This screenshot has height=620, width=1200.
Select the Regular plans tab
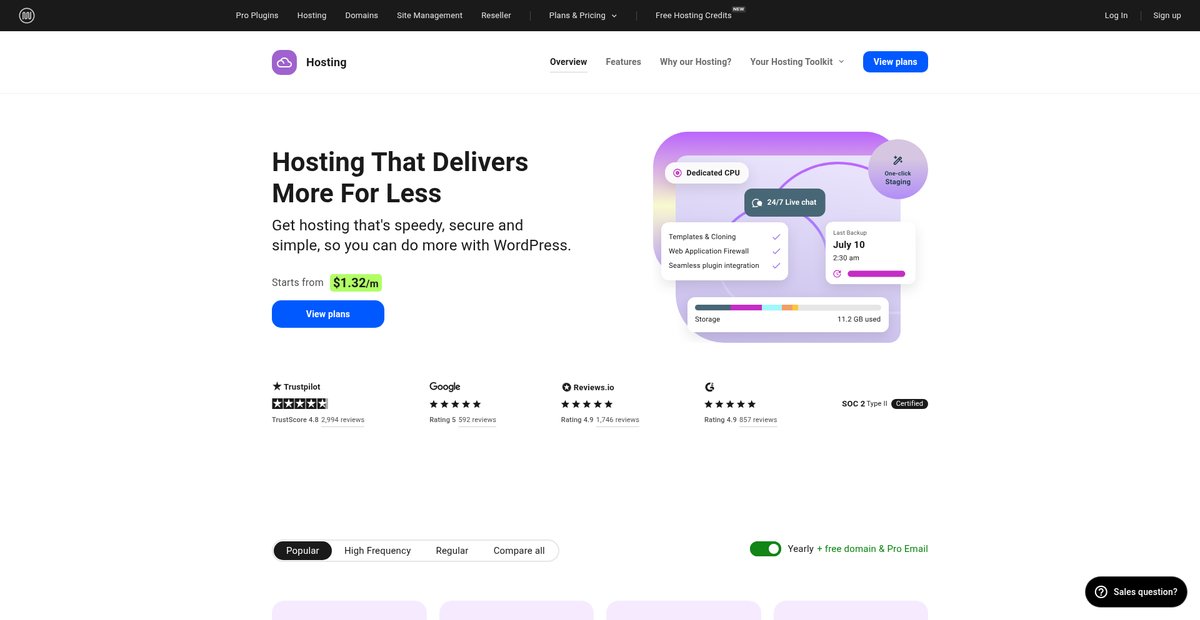(452, 551)
